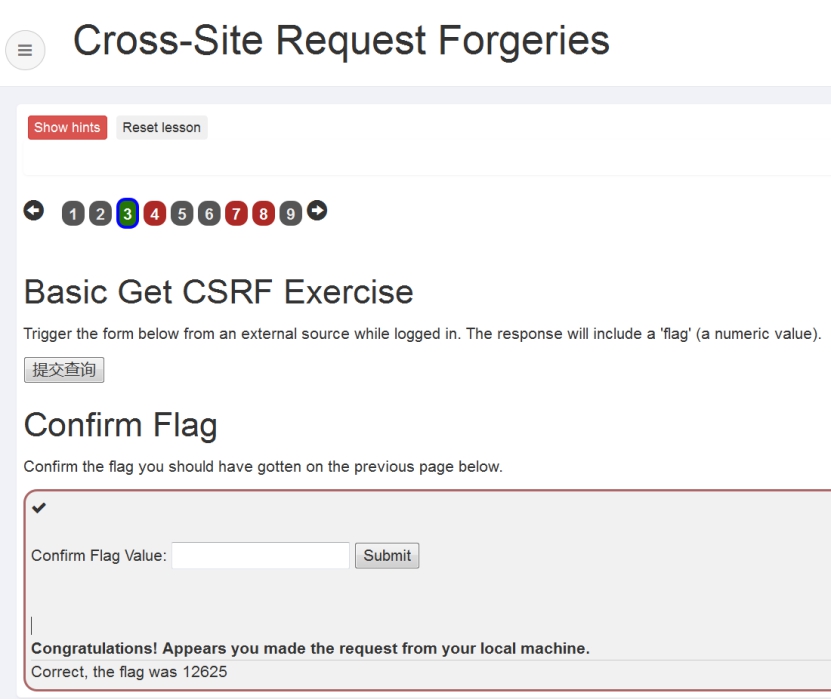Open red lesson page 7
The image size is (831, 700).
point(236,214)
